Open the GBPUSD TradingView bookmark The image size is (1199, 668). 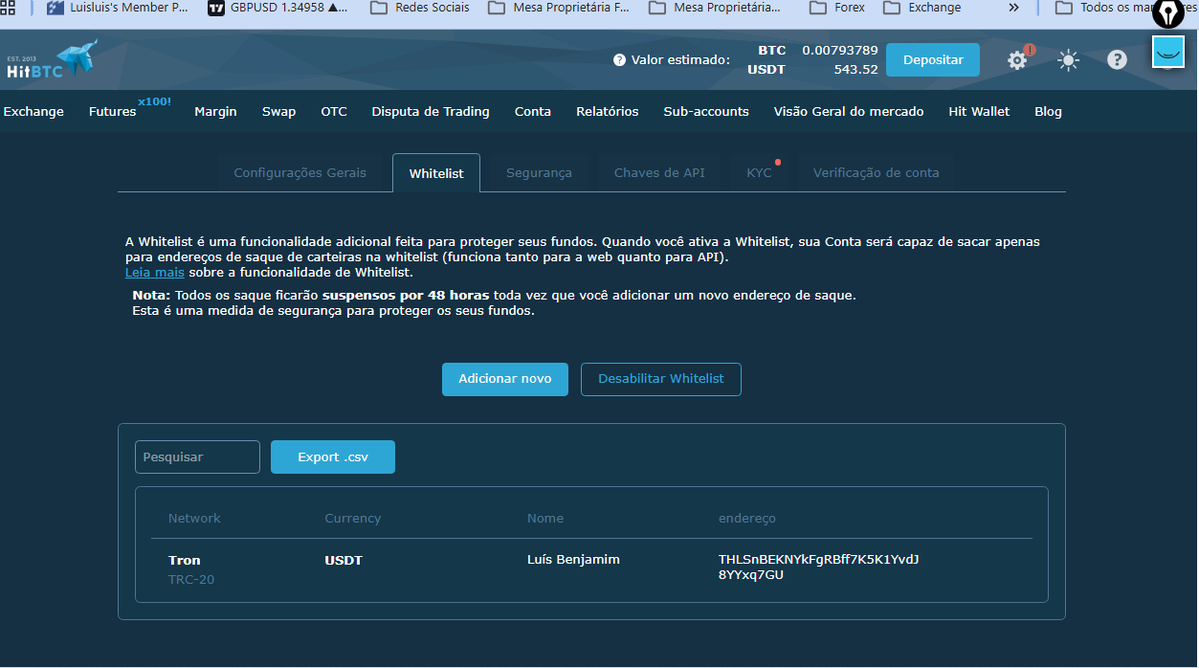[278, 8]
